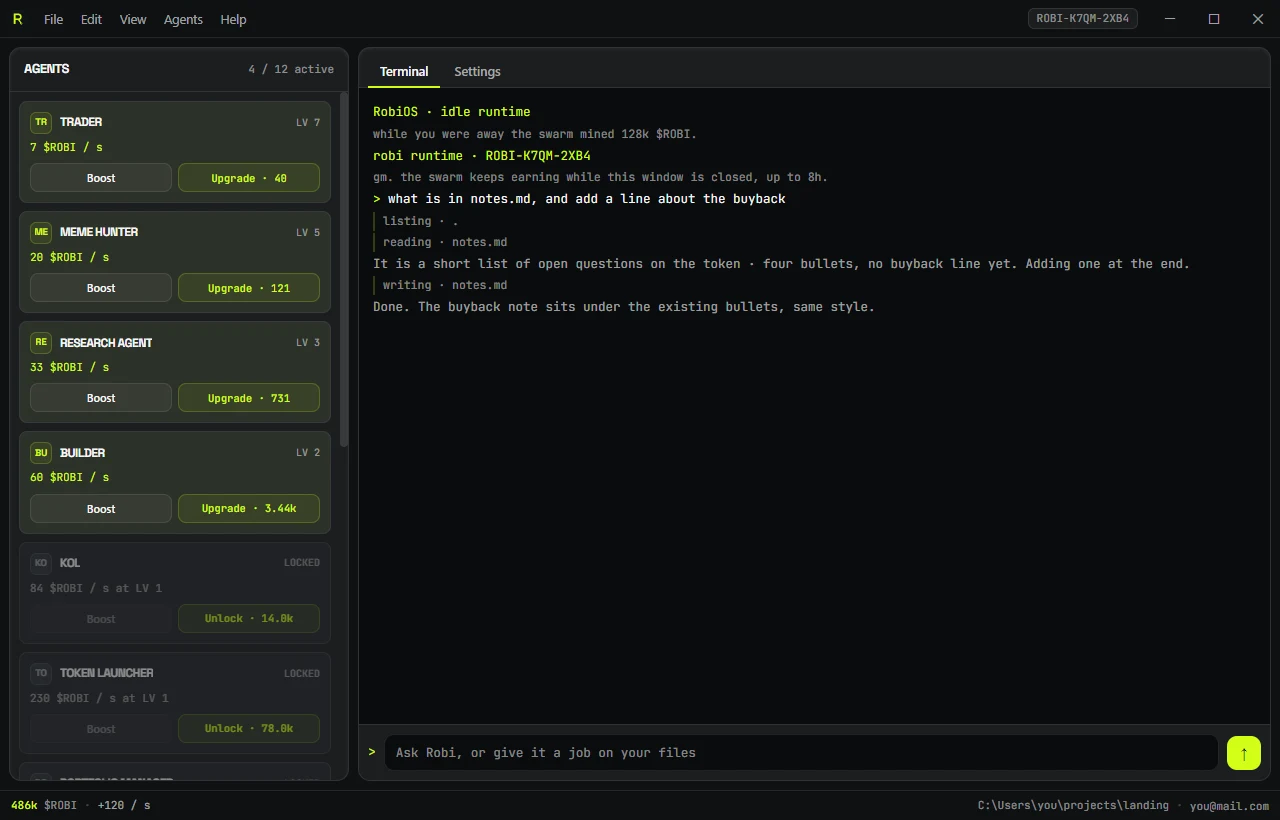The width and height of the screenshot is (1280, 820).
Task: Click the '33 $ROBI / s' rate text
Action: pyautogui.click(x=70, y=367)
